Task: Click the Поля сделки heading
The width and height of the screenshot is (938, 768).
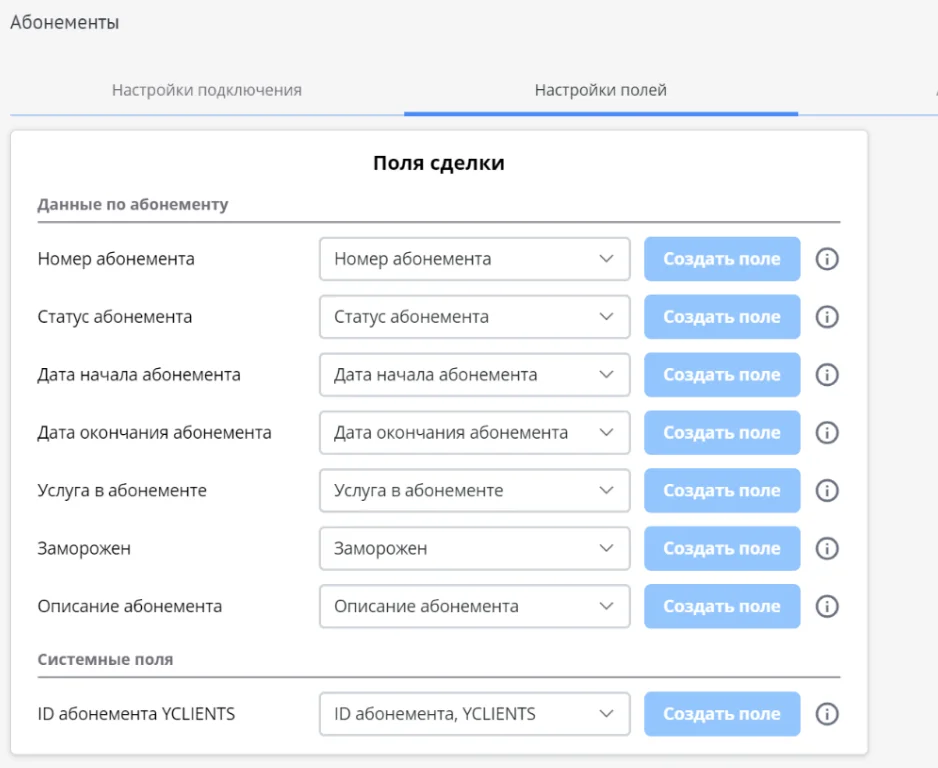Action: coord(438,163)
